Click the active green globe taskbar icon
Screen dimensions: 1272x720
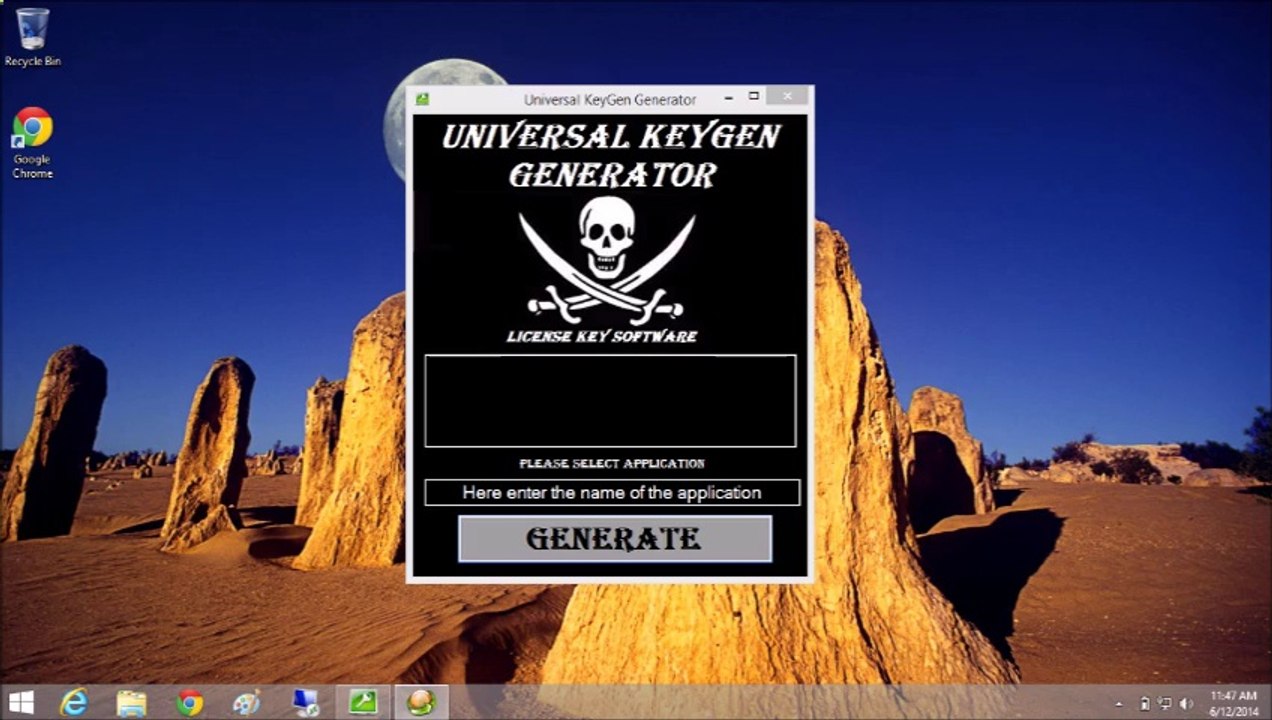tap(421, 703)
